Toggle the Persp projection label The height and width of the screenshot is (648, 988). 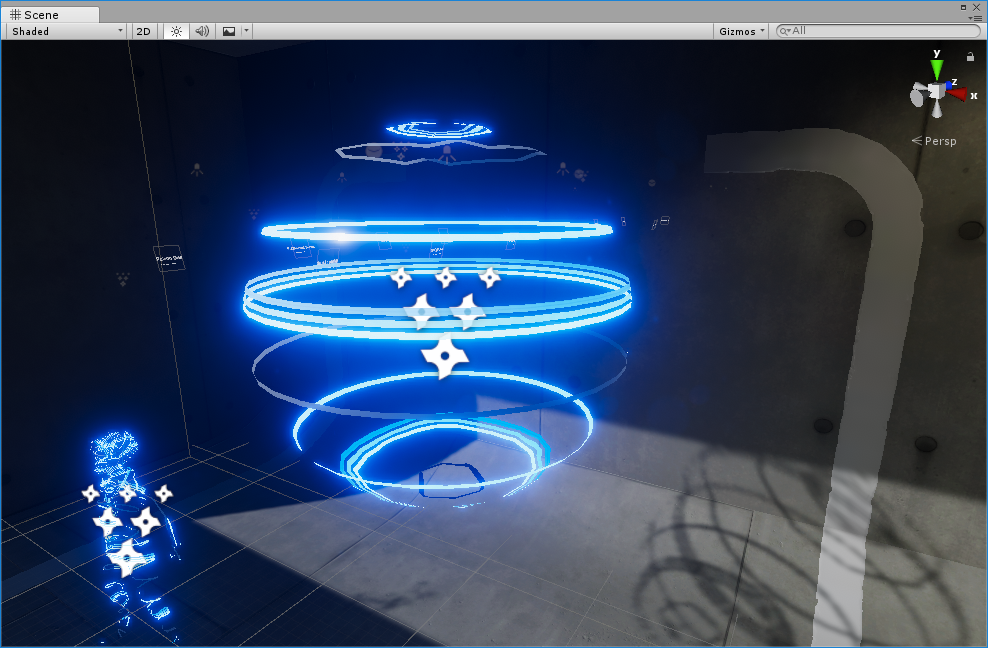point(939,141)
